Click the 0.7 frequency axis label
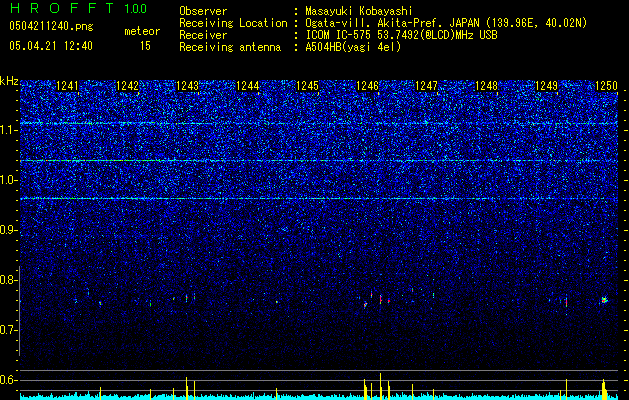 point(8,330)
